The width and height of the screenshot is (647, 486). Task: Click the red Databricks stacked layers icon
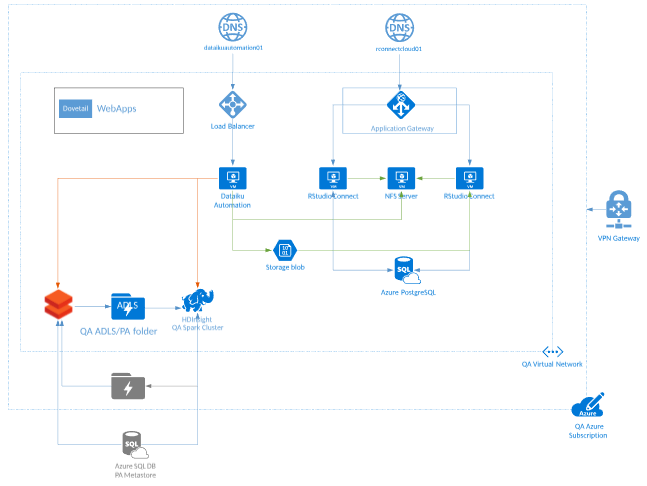pyautogui.click(x=59, y=305)
